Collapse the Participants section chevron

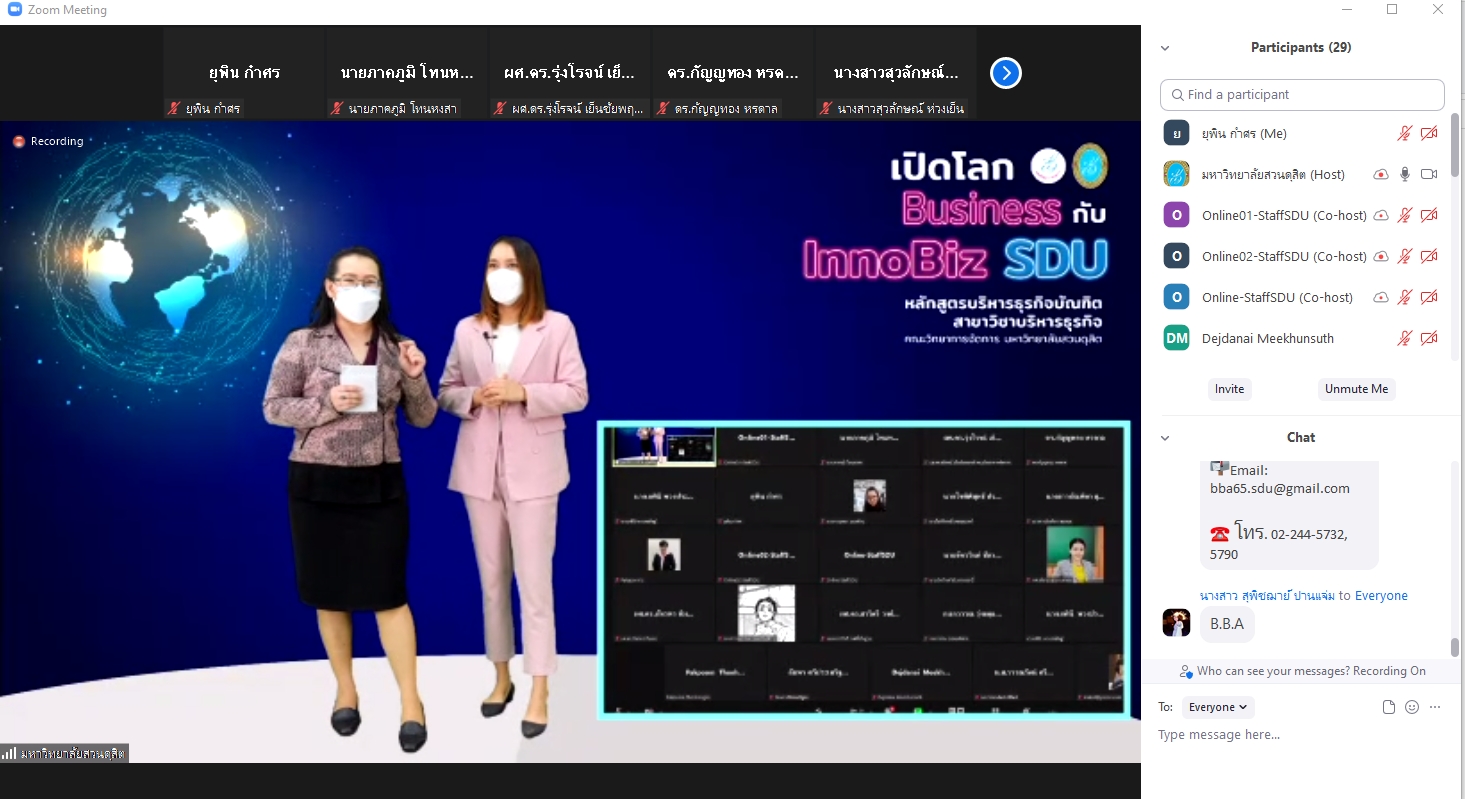point(1164,47)
